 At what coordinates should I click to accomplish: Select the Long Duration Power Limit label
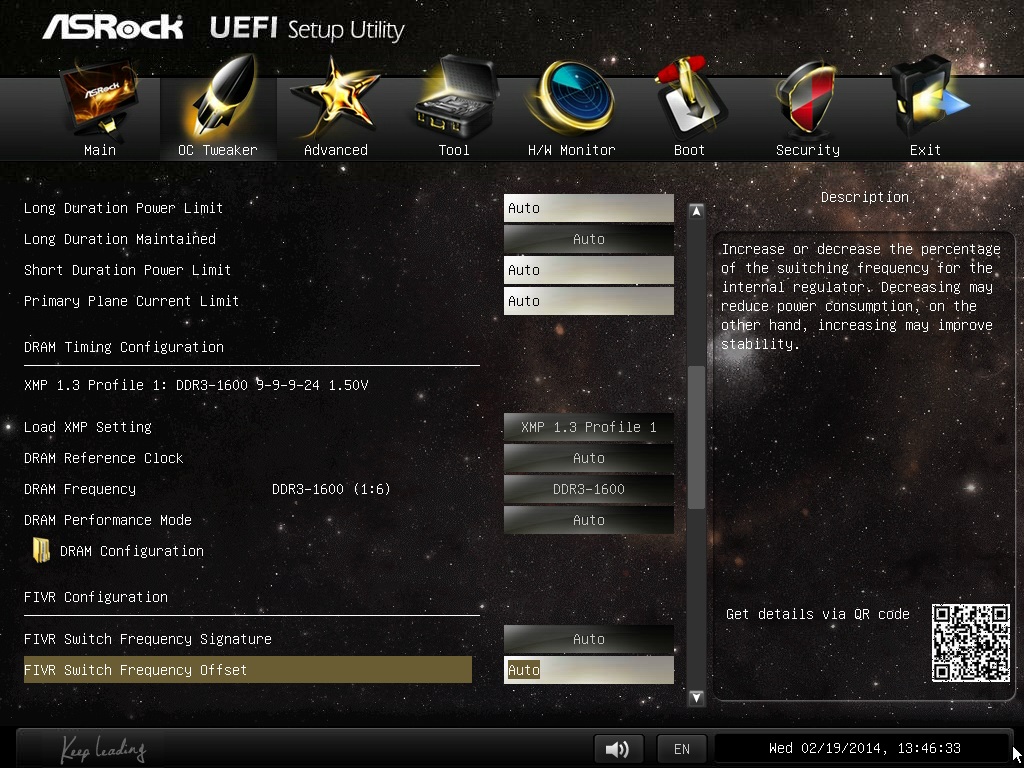pyautogui.click(x=123, y=208)
